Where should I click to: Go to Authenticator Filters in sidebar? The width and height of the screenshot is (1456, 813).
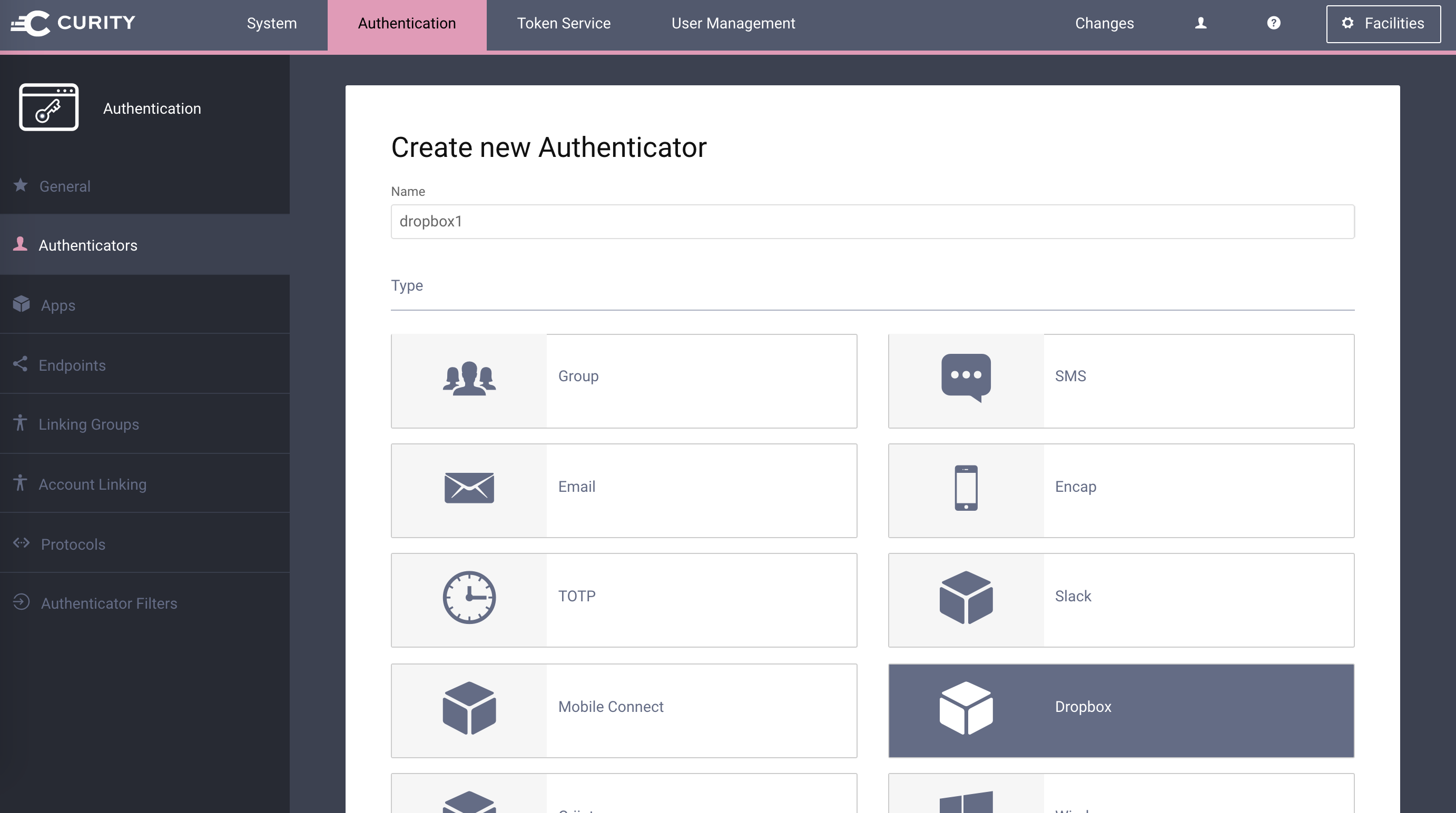145,603
